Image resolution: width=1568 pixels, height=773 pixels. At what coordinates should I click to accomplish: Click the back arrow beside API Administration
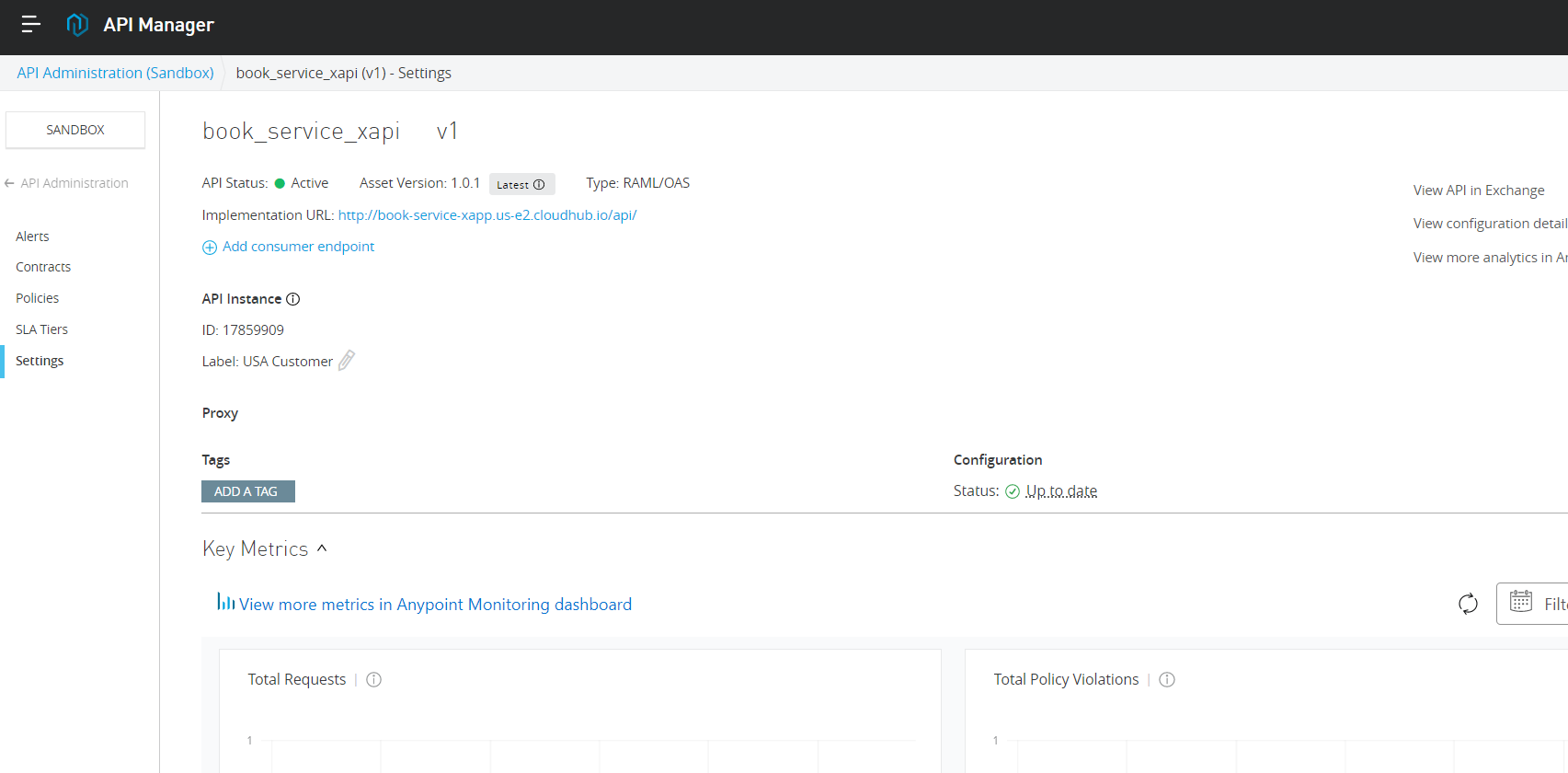click(9, 183)
